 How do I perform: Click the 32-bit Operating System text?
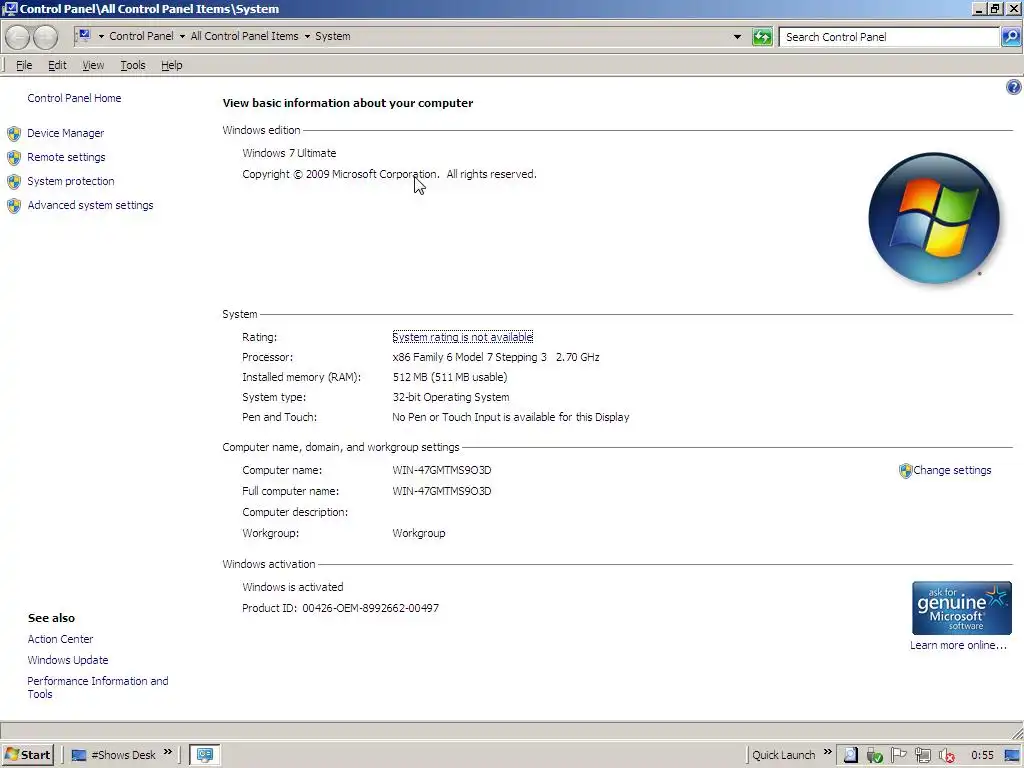[x=451, y=397]
